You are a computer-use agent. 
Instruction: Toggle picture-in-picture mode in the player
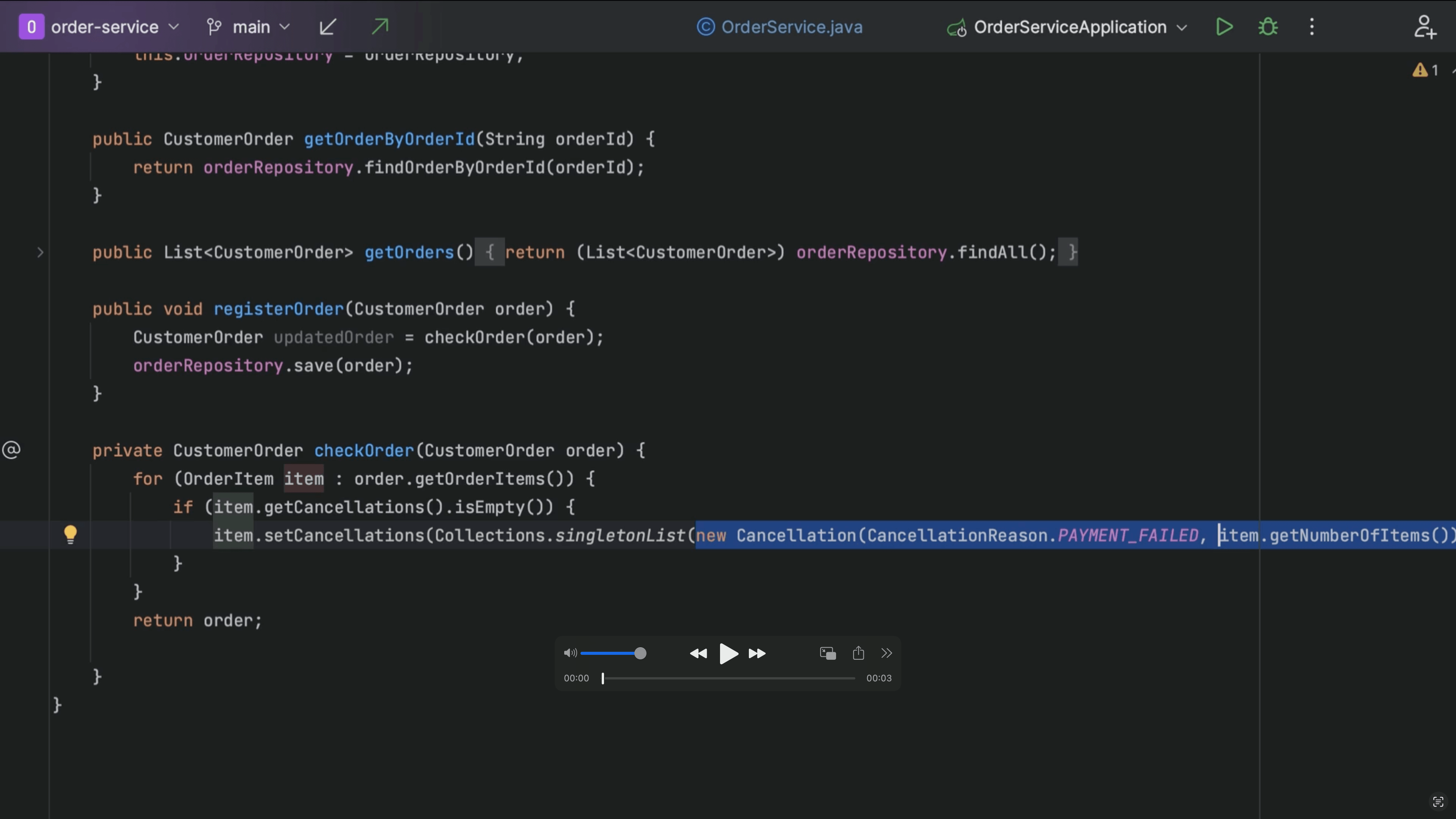pyautogui.click(x=827, y=653)
